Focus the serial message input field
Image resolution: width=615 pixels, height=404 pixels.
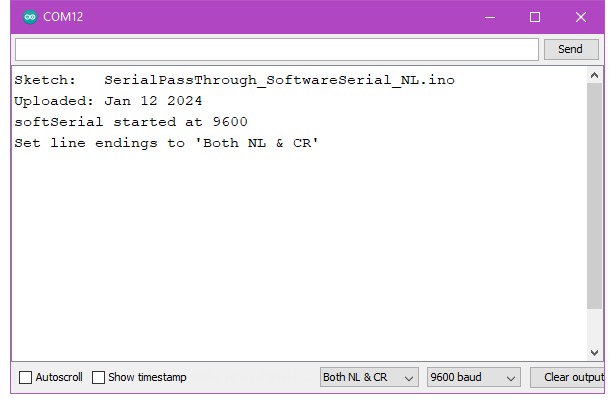click(276, 49)
